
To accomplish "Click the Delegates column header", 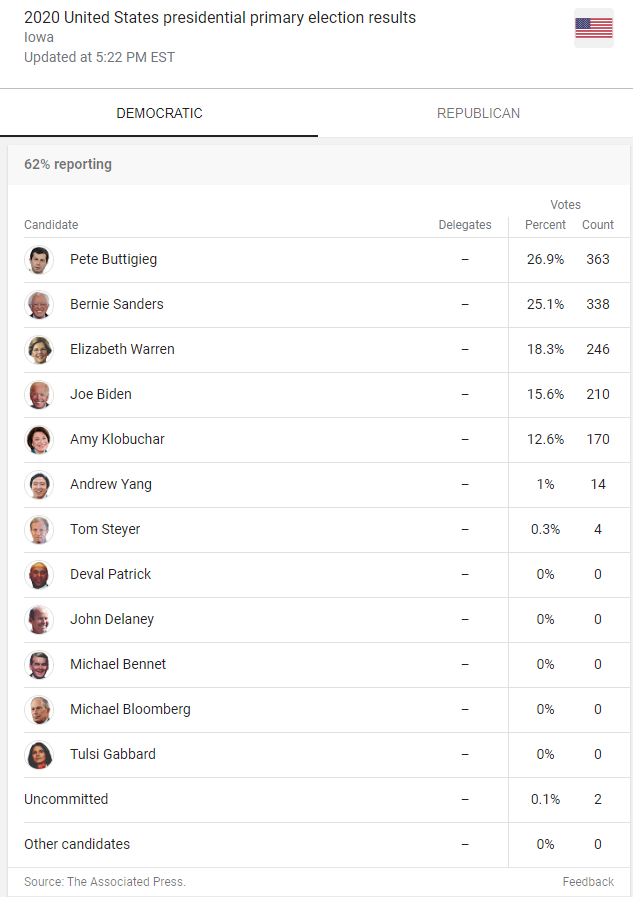I will pyautogui.click(x=465, y=225).
